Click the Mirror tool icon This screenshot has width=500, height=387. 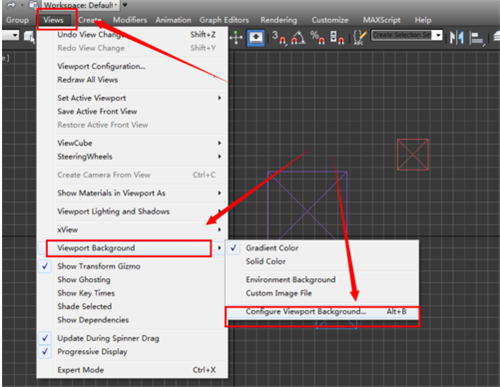point(457,37)
